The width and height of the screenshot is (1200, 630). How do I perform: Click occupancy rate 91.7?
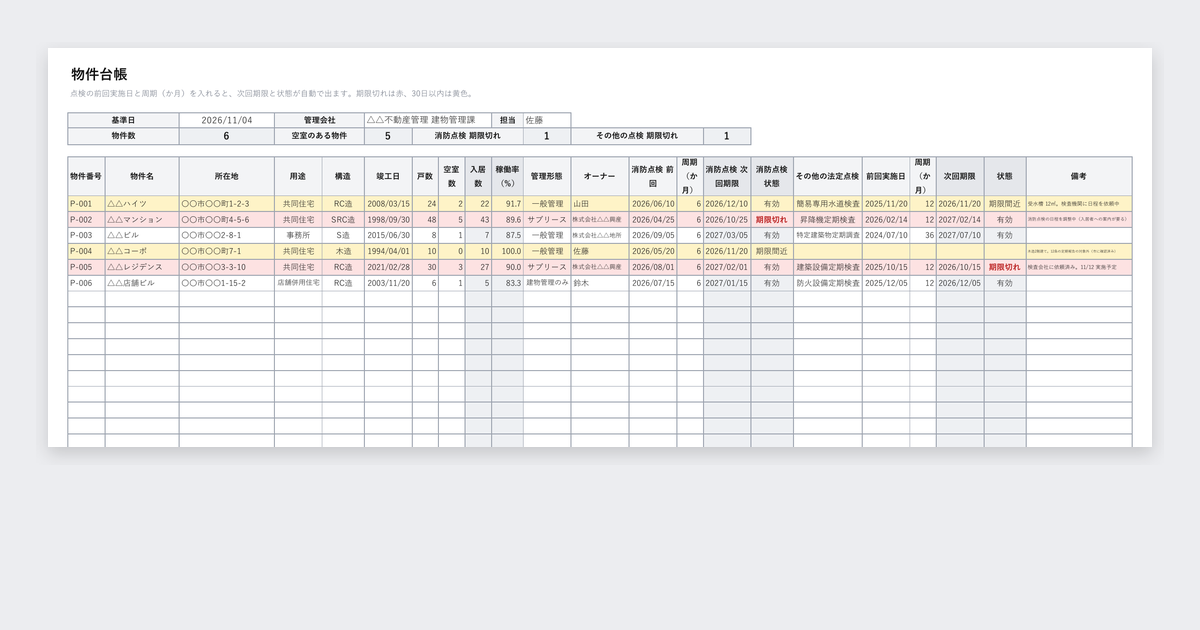pyautogui.click(x=507, y=203)
